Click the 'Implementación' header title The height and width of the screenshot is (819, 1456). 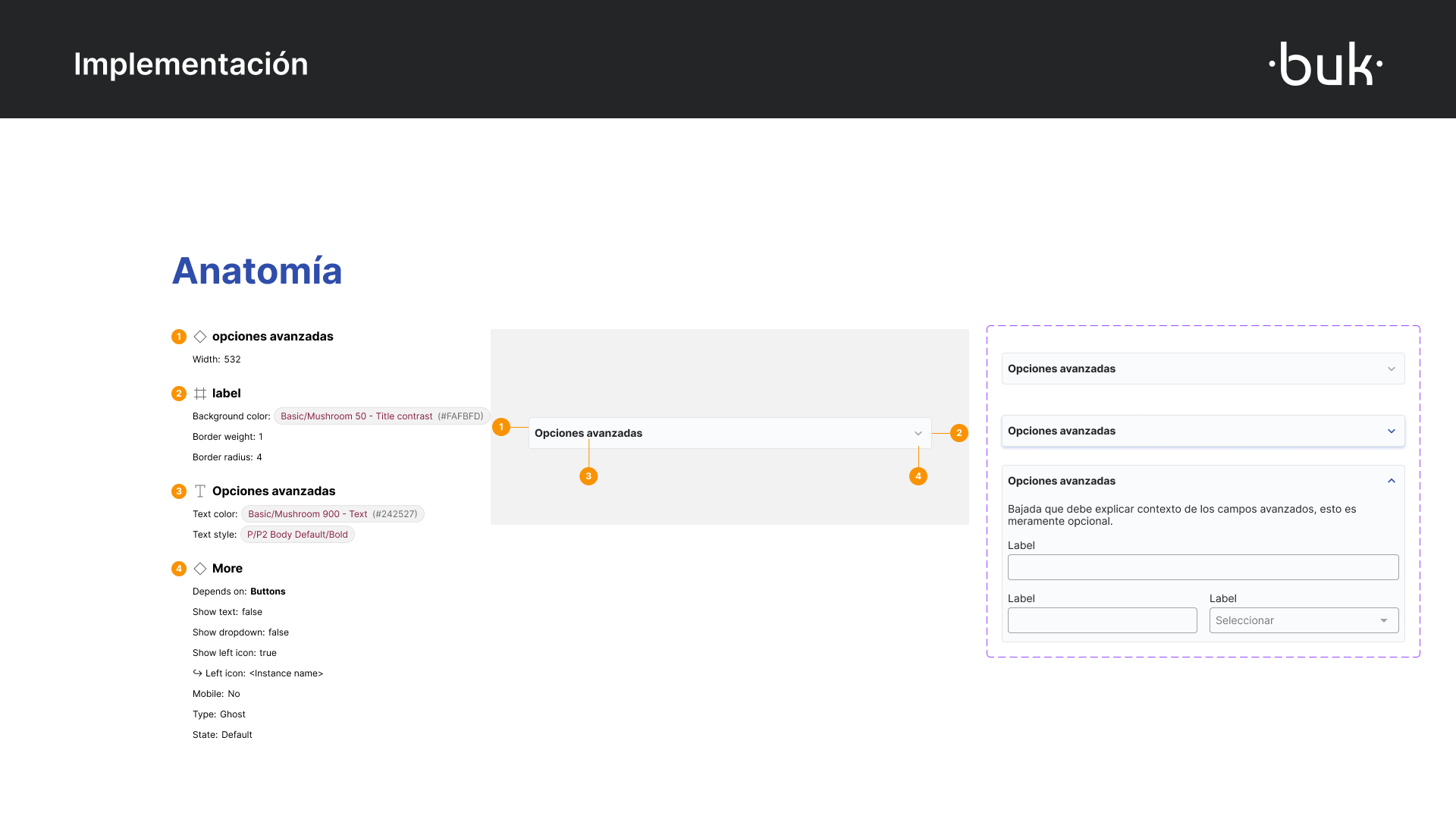click(190, 64)
